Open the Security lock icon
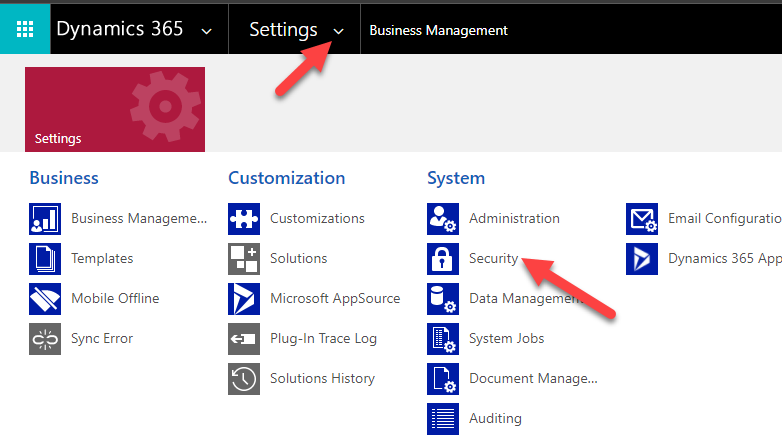 (x=443, y=259)
